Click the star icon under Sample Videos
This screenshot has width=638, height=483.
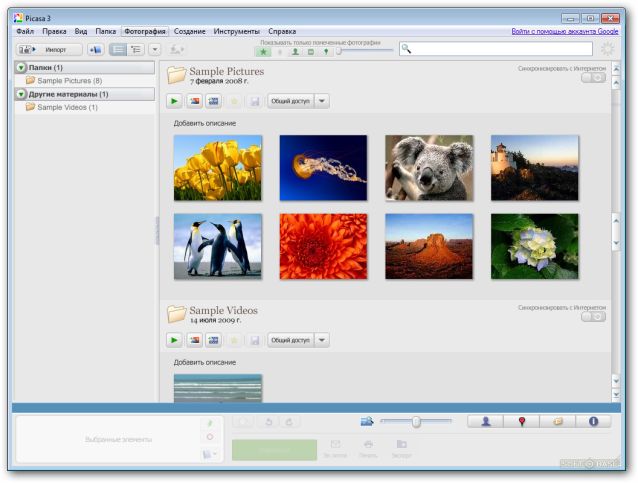(x=234, y=340)
